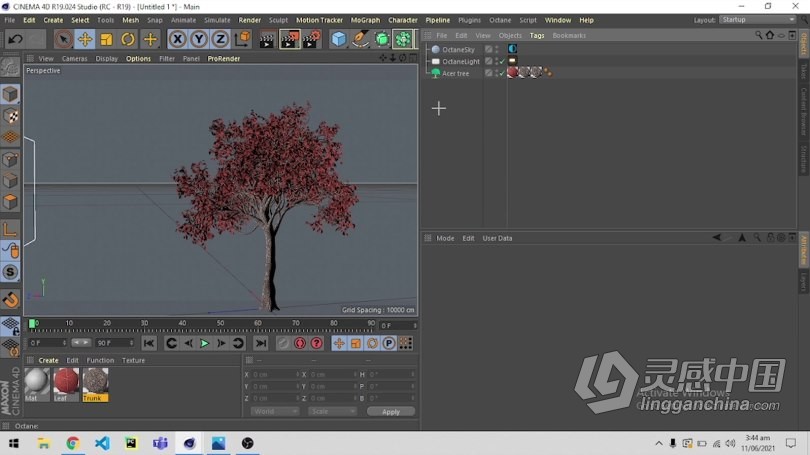Enable Points mode in left toolbar
This screenshot has width=810, height=455.
(x=10, y=160)
